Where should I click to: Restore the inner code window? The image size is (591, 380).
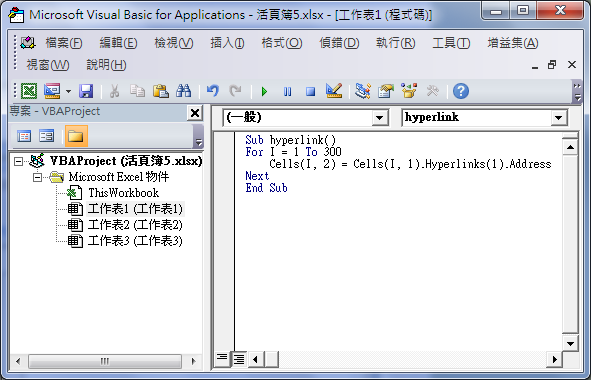pos(552,65)
